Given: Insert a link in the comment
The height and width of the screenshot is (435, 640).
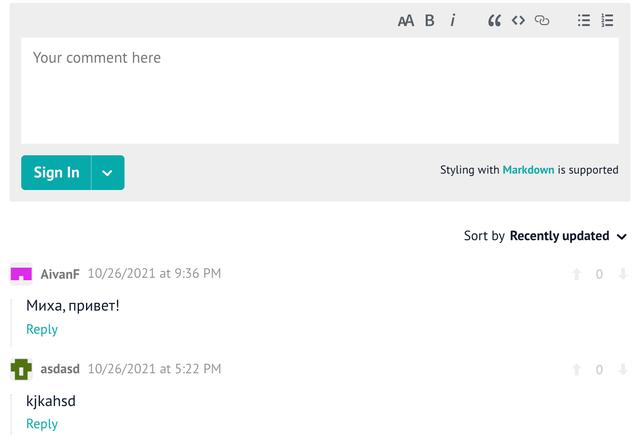Looking at the screenshot, I should tap(542, 20).
